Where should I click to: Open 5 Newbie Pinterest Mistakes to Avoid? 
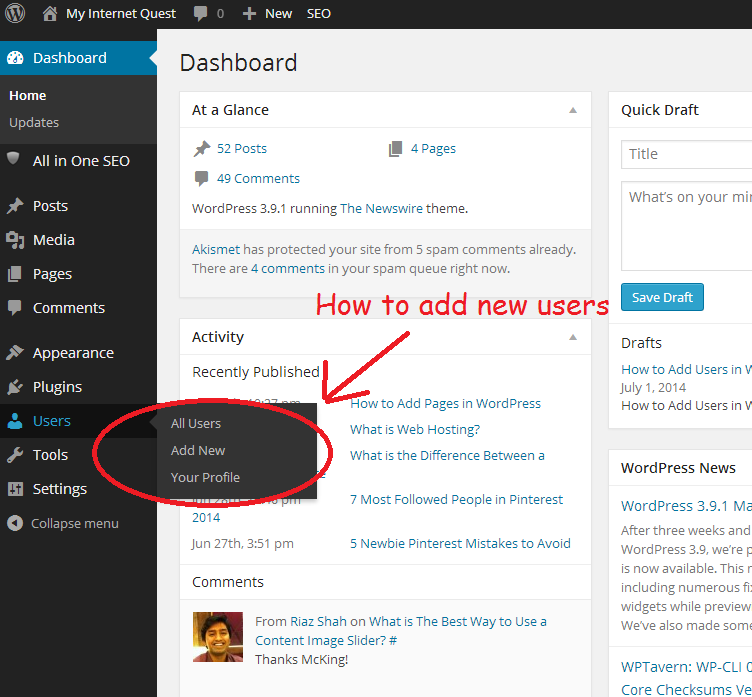[x=460, y=543]
